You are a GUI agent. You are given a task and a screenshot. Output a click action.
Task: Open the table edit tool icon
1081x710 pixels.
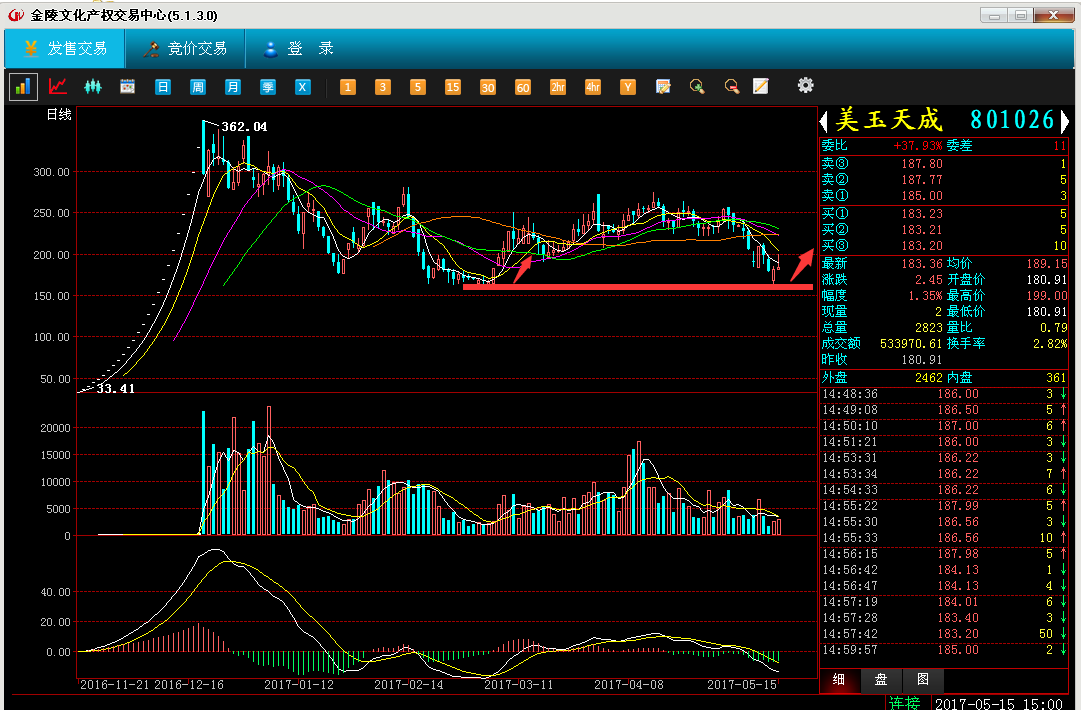pyautogui.click(x=663, y=86)
